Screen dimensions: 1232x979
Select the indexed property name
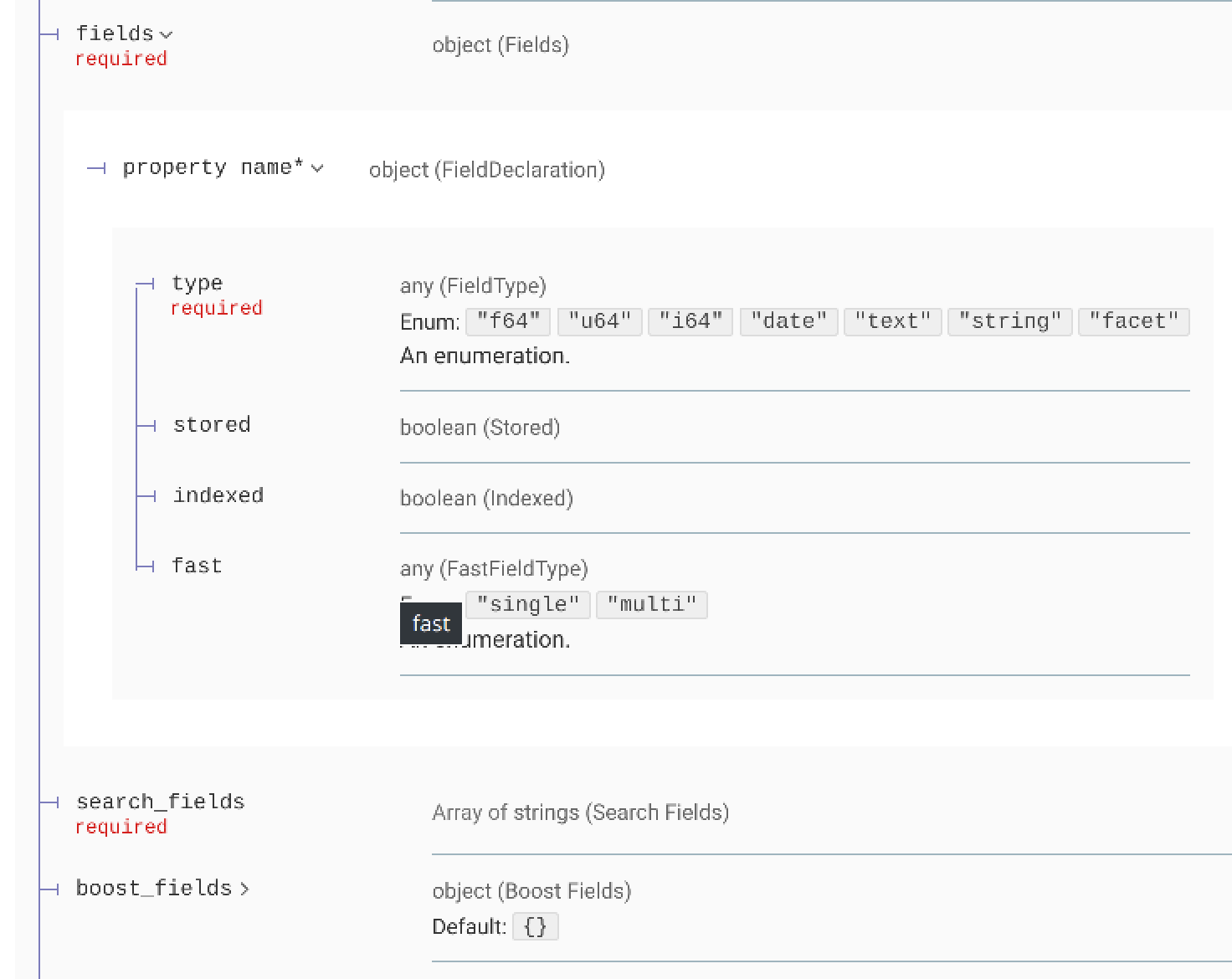(218, 495)
